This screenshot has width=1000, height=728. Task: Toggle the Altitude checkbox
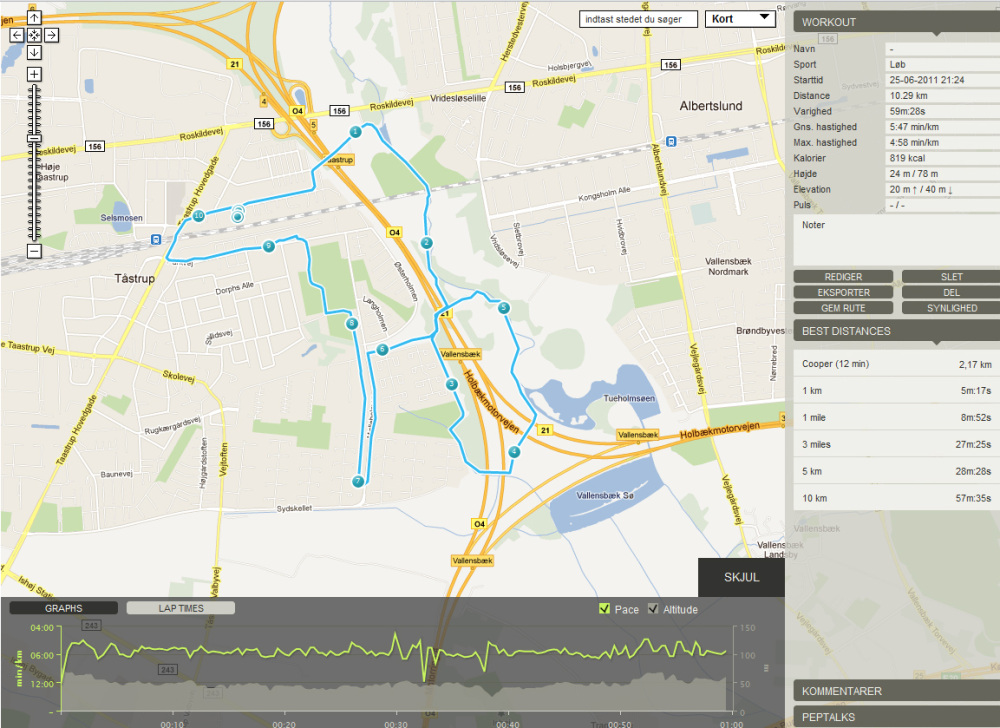[653, 609]
